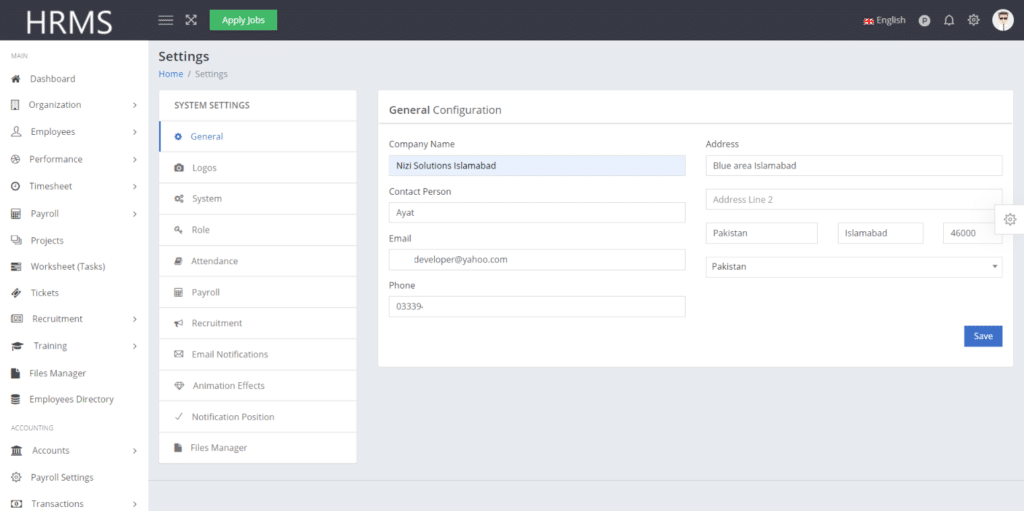Screen dimensions: 1024x511
Task: Open the Role settings tab
Action: [258, 230]
